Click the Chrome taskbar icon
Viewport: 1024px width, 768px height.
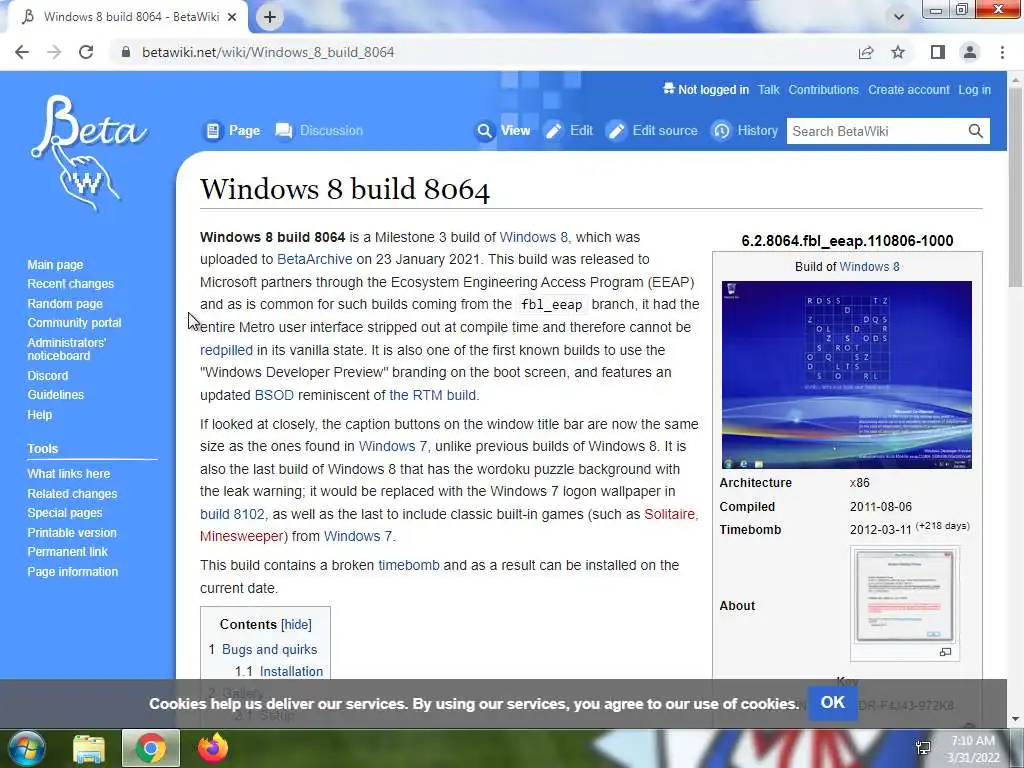pyautogui.click(x=151, y=748)
